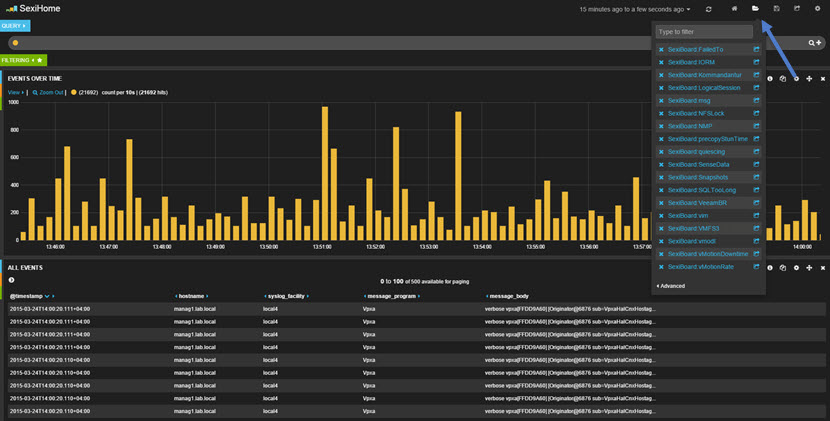
Task: Open the SexiBoard:SenseData dashboard
Action: (698, 165)
